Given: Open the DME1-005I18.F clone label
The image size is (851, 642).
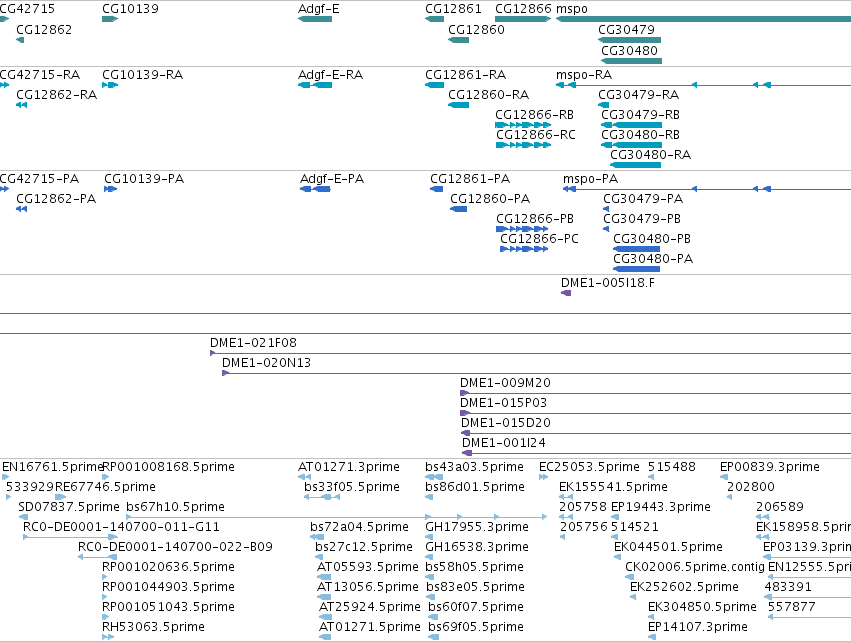Looking at the screenshot, I should click(607, 283).
